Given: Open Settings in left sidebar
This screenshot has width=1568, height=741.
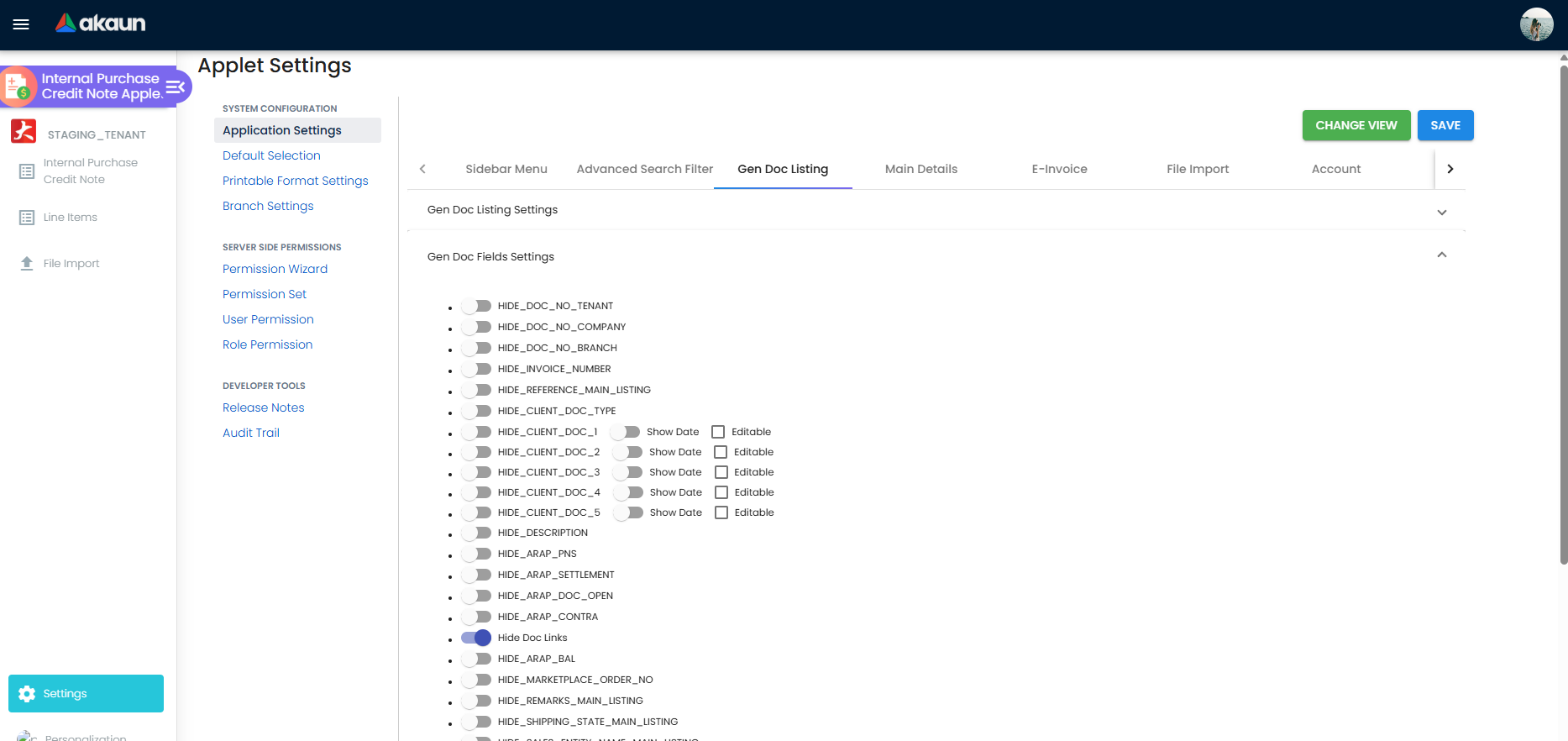Looking at the screenshot, I should tap(86, 694).
